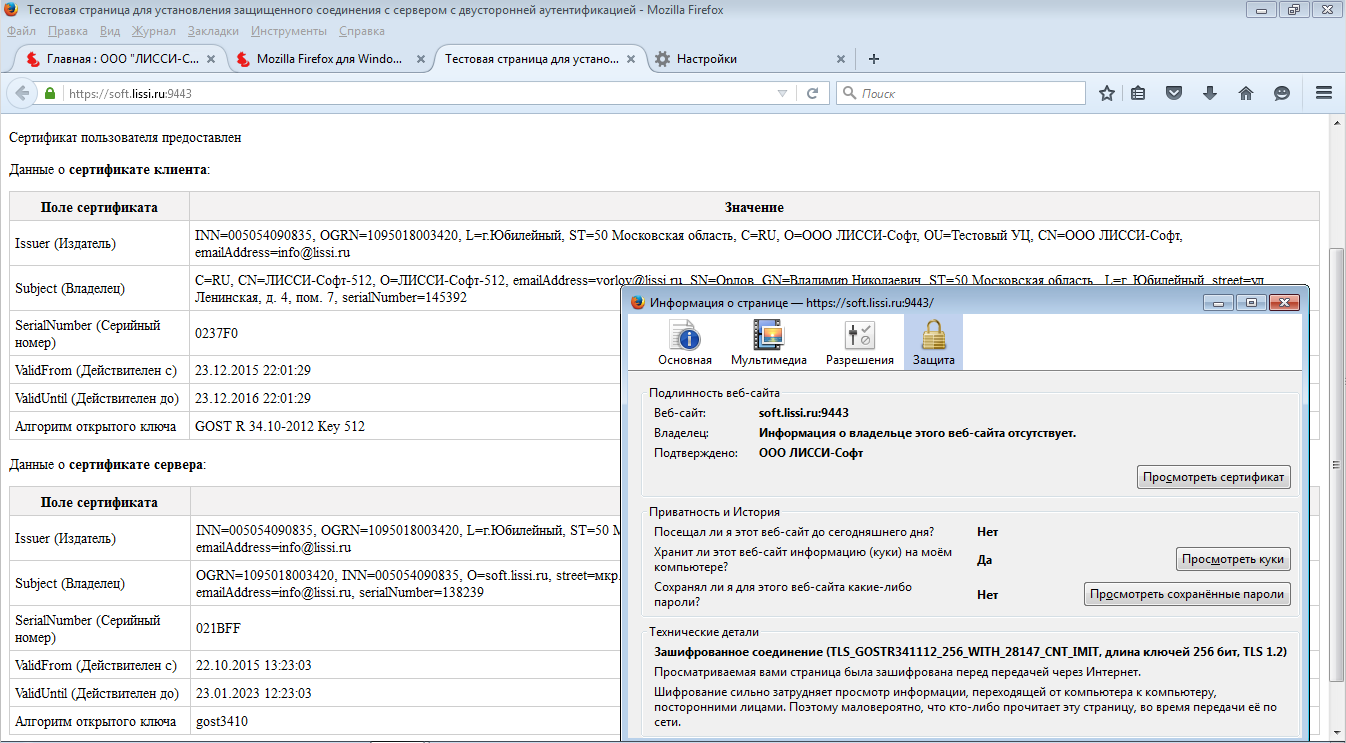Open the downloads arrow icon
Screen dimensions: 1346x743
(1210, 93)
